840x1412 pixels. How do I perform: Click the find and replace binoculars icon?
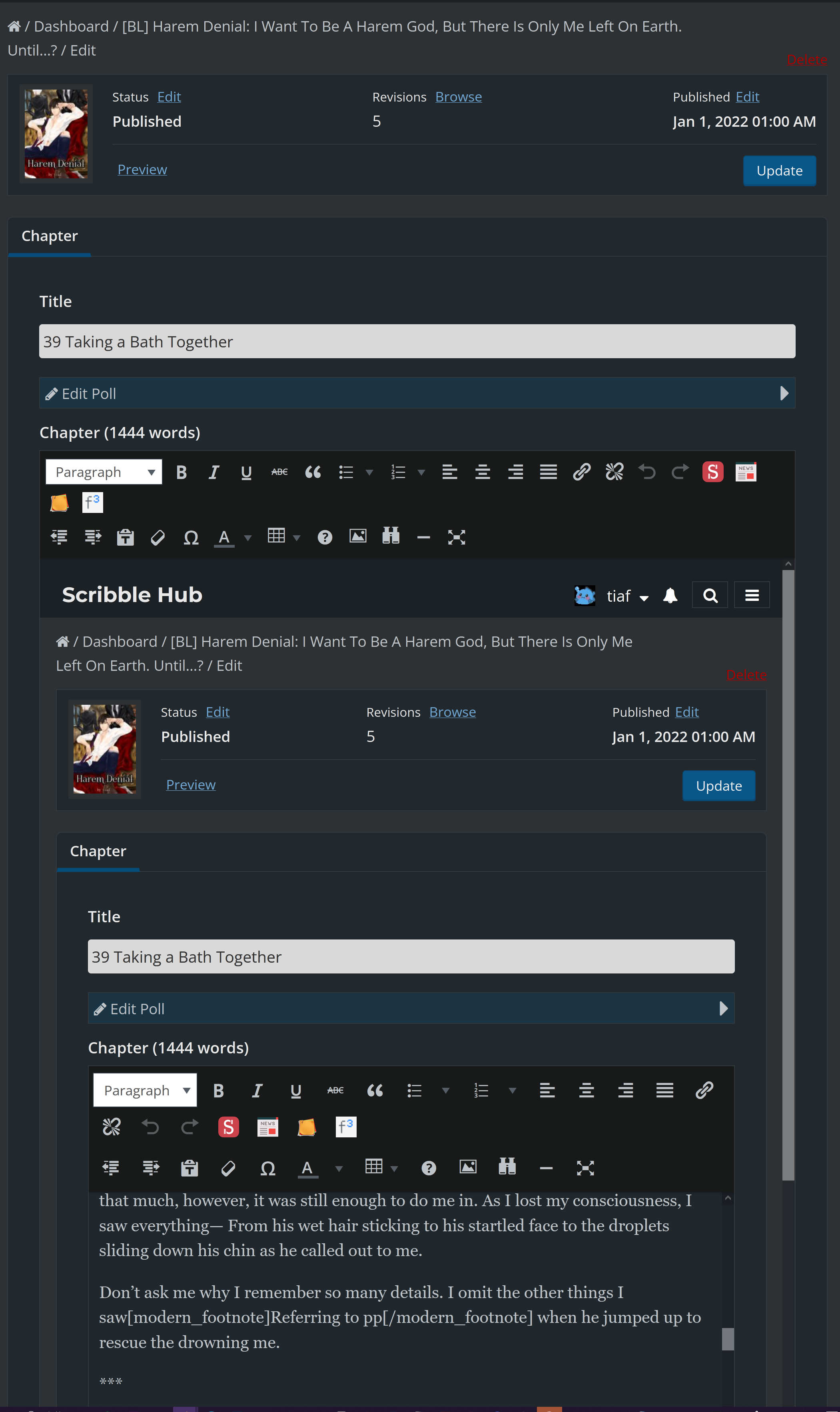point(391,536)
